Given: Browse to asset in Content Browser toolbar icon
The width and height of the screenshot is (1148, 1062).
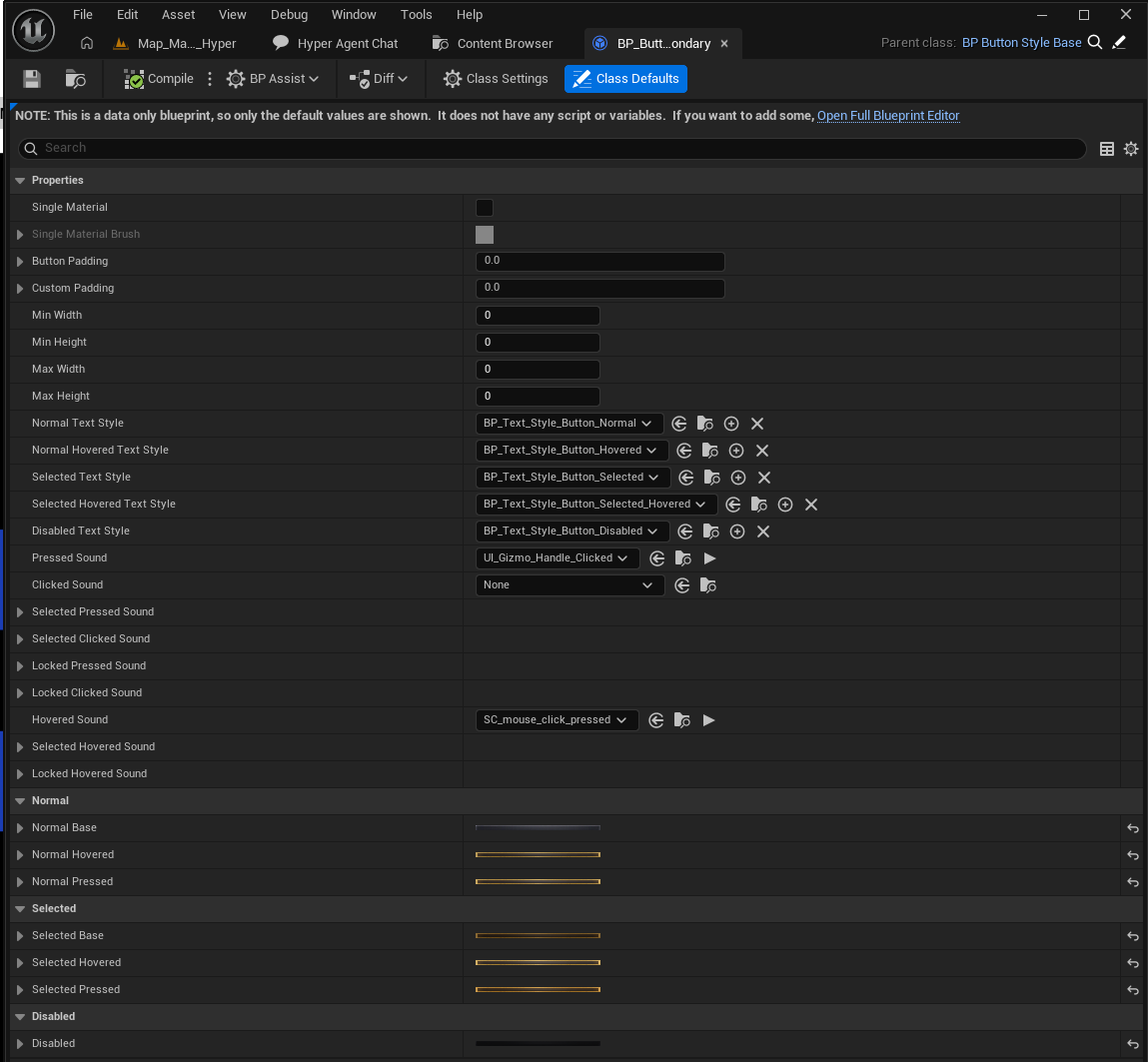Looking at the screenshot, I should click(x=75, y=79).
